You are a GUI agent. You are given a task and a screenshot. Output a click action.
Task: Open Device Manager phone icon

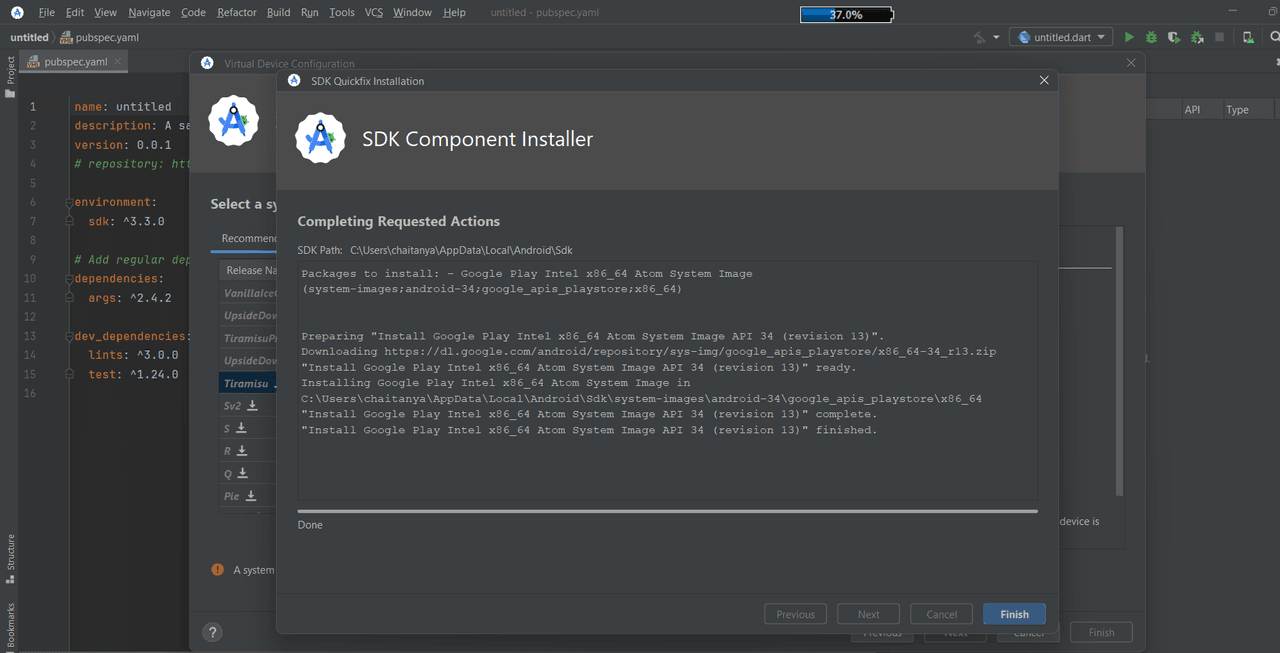point(1248,37)
